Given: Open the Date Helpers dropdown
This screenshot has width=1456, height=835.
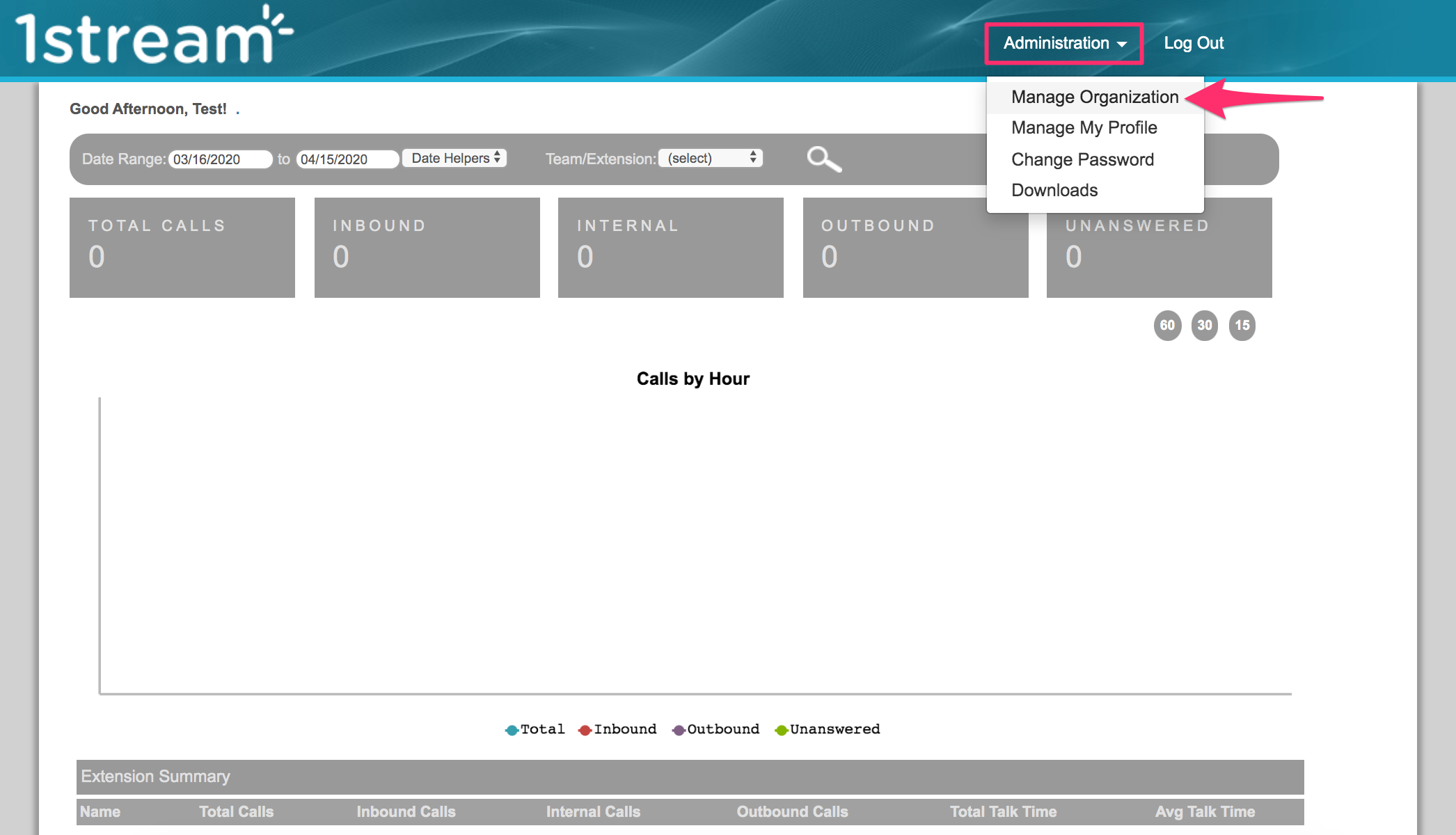Looking at the screenshot, I should (x=454, y=159).
